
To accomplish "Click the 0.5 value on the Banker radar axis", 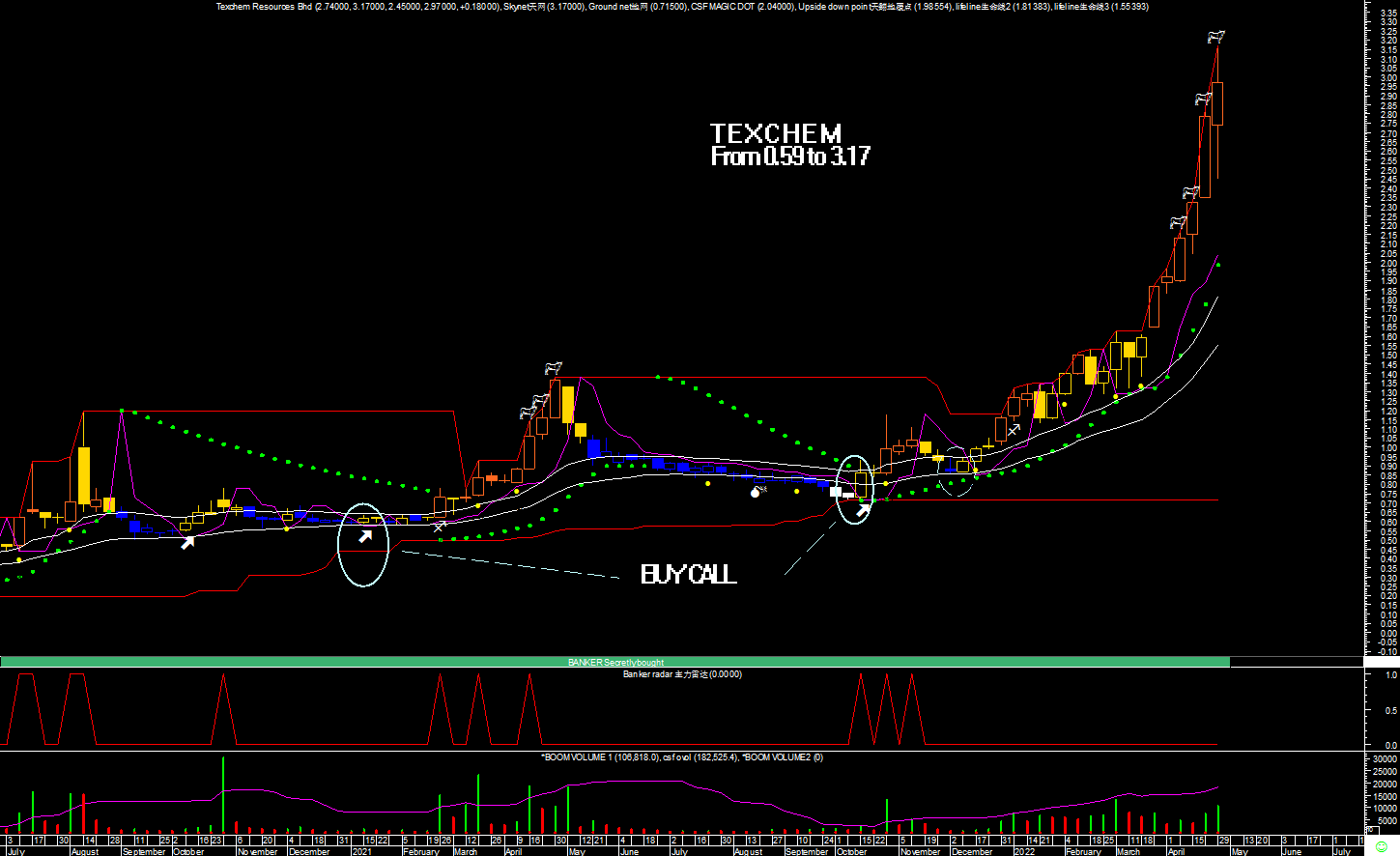I will click(x=1391, y=710).
